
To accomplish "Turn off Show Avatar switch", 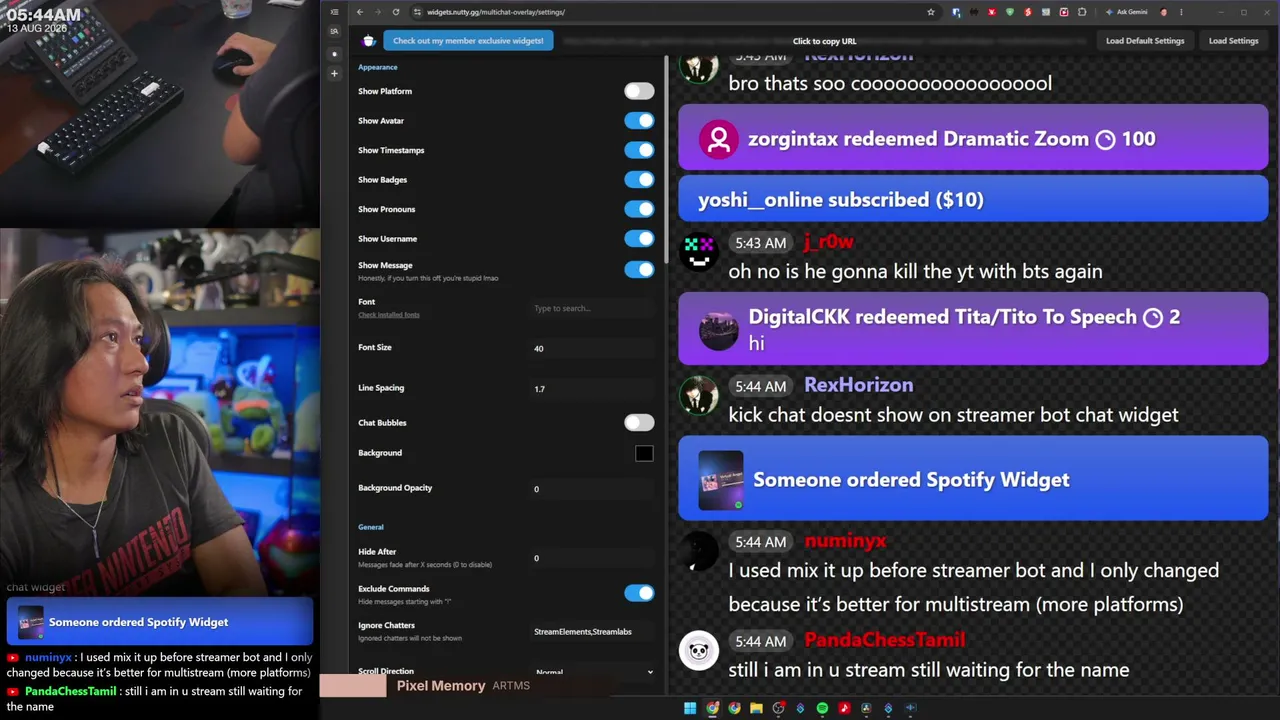I will click(x=639, y=121).
